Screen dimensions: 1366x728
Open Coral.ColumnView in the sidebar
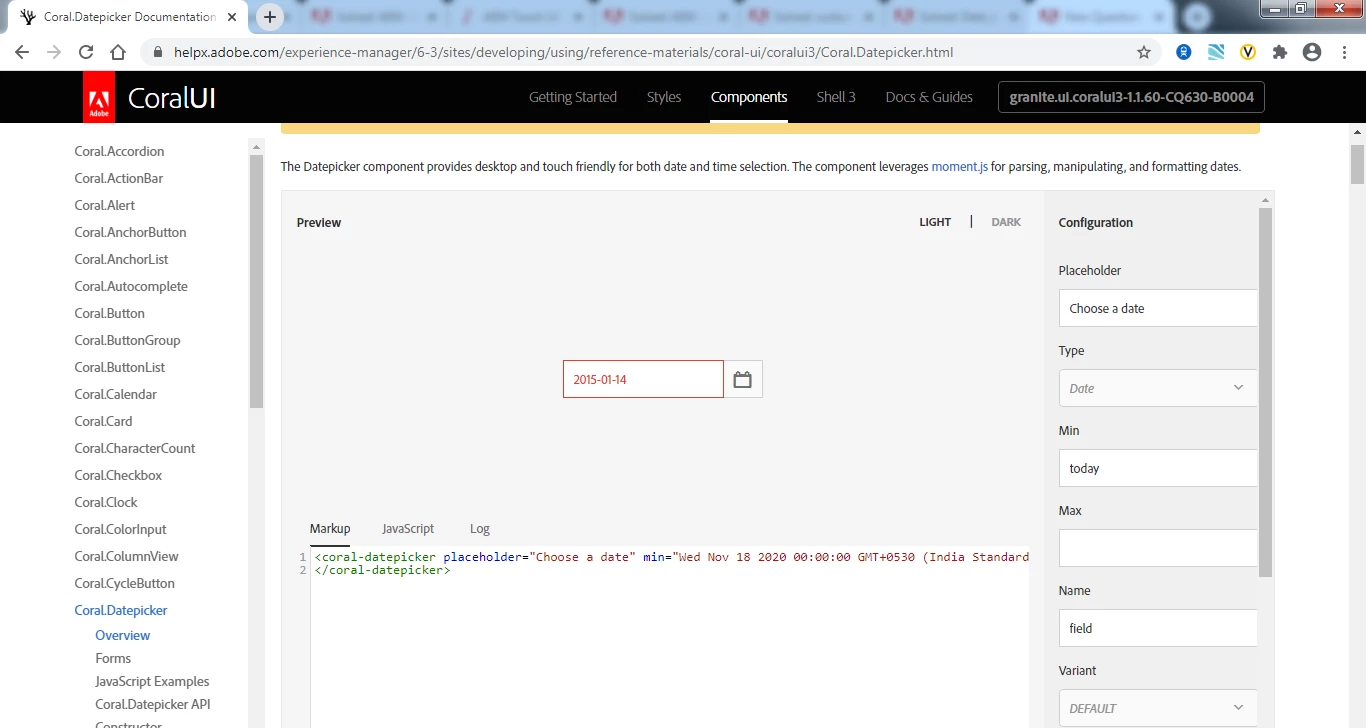pos(126,556)
